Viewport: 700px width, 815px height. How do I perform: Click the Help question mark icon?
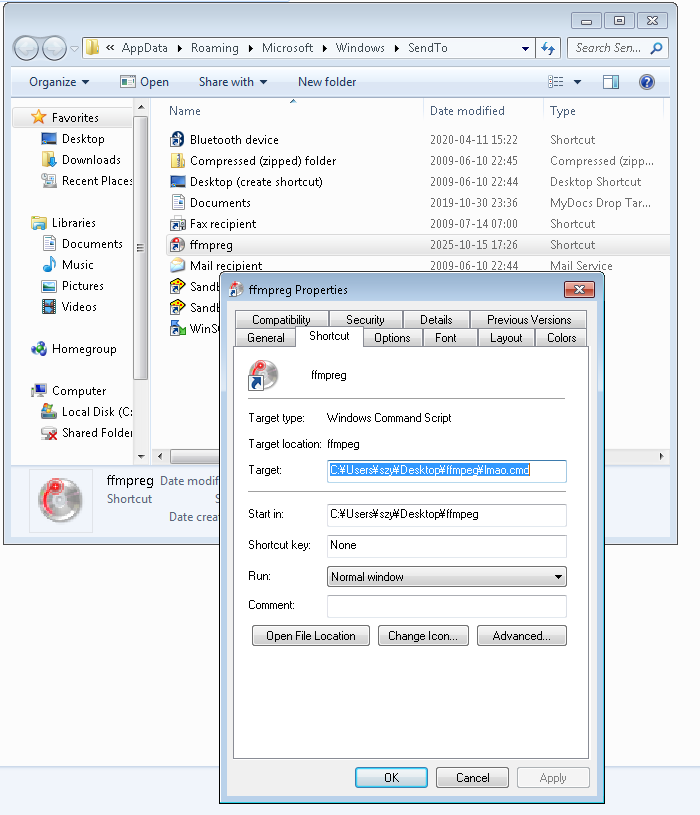pyautogui.click(x=646, y=82)
